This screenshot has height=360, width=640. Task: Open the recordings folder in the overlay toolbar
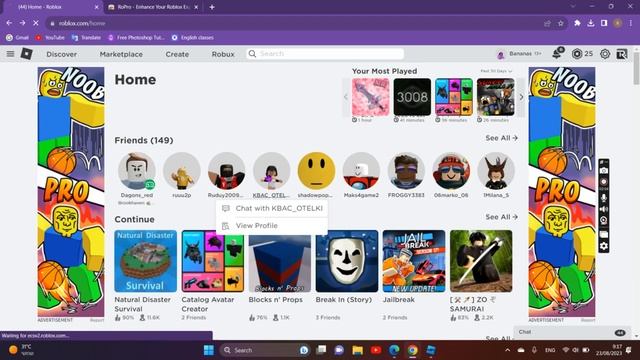pyautogui.click(x=604, y=234)
